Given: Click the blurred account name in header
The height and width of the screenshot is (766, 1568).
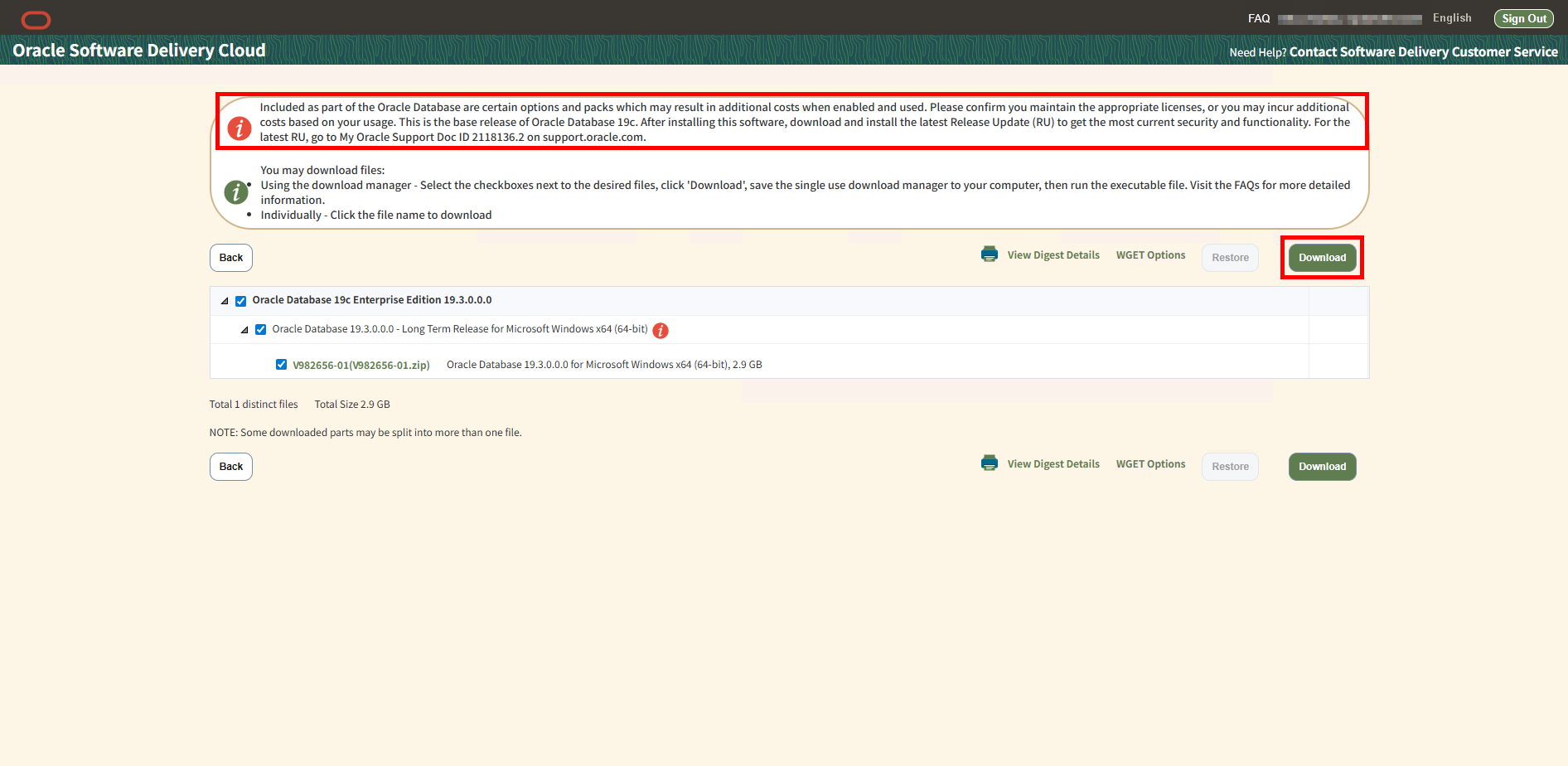Looking at the screenshot, I should (x=1350, y=18).
